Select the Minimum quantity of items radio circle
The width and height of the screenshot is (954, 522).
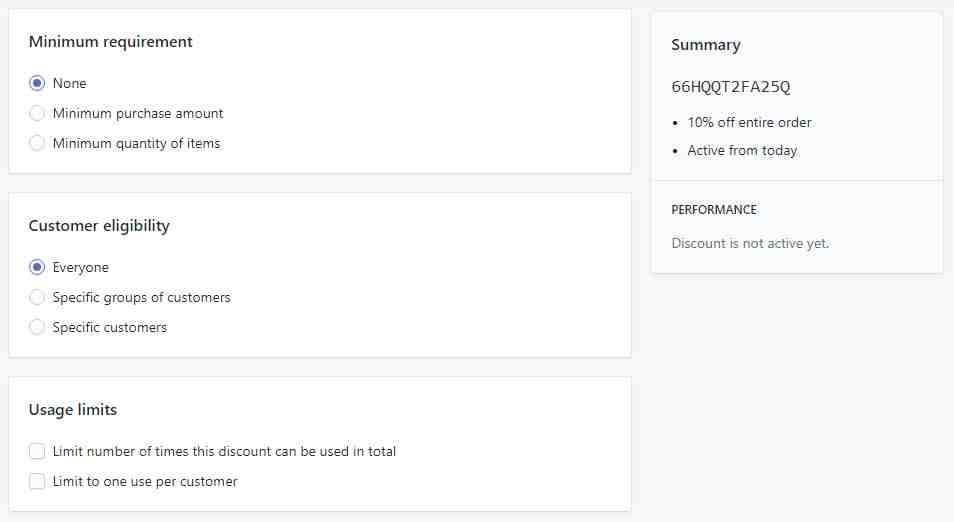pos(37,144)
